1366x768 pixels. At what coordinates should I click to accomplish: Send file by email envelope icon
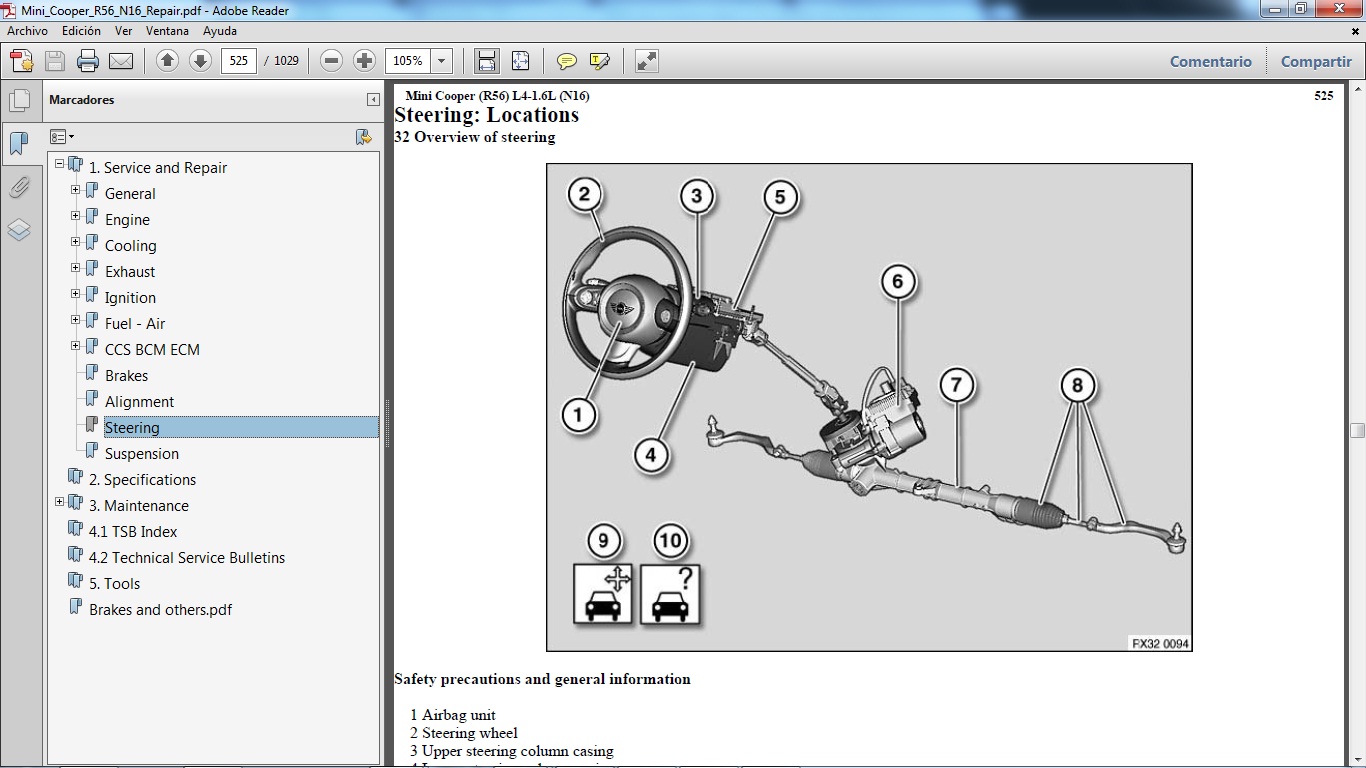coord(121,61)
